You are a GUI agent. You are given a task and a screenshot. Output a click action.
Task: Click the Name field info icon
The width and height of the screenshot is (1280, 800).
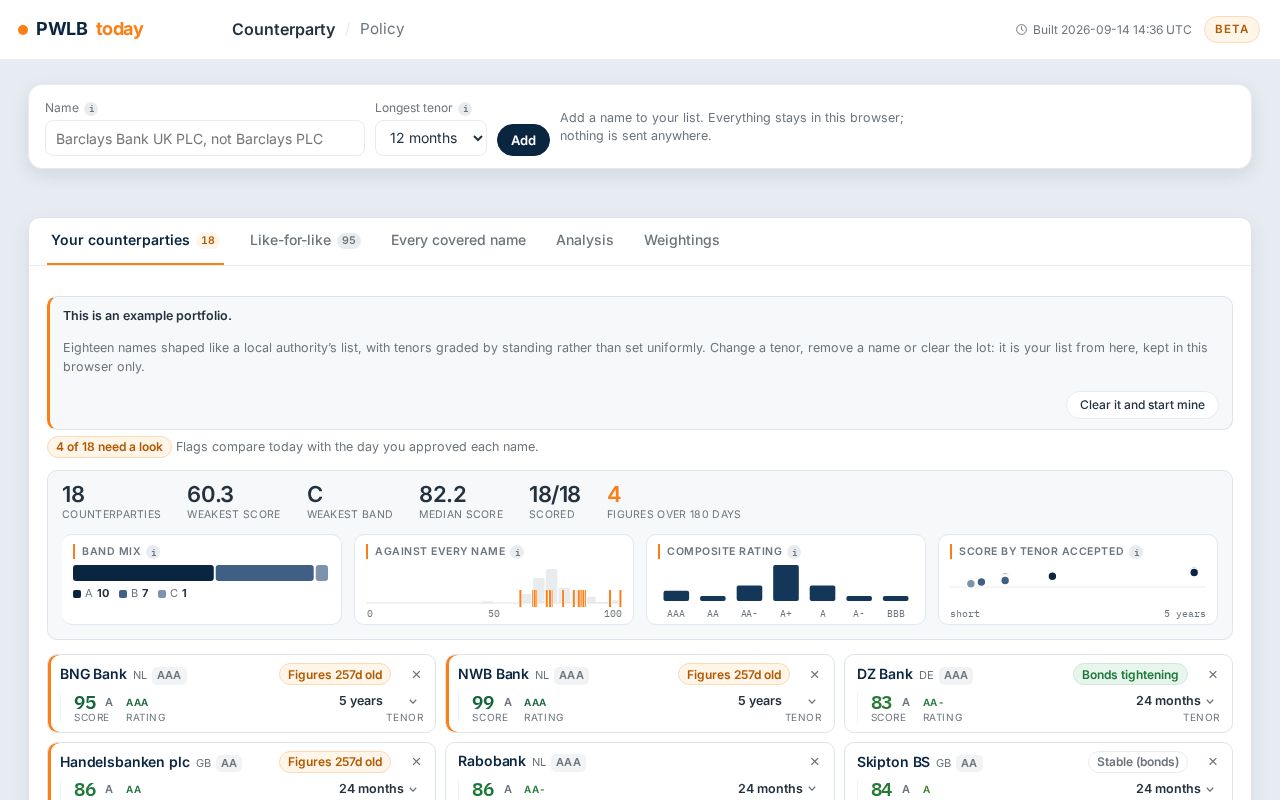pos(91,109)
